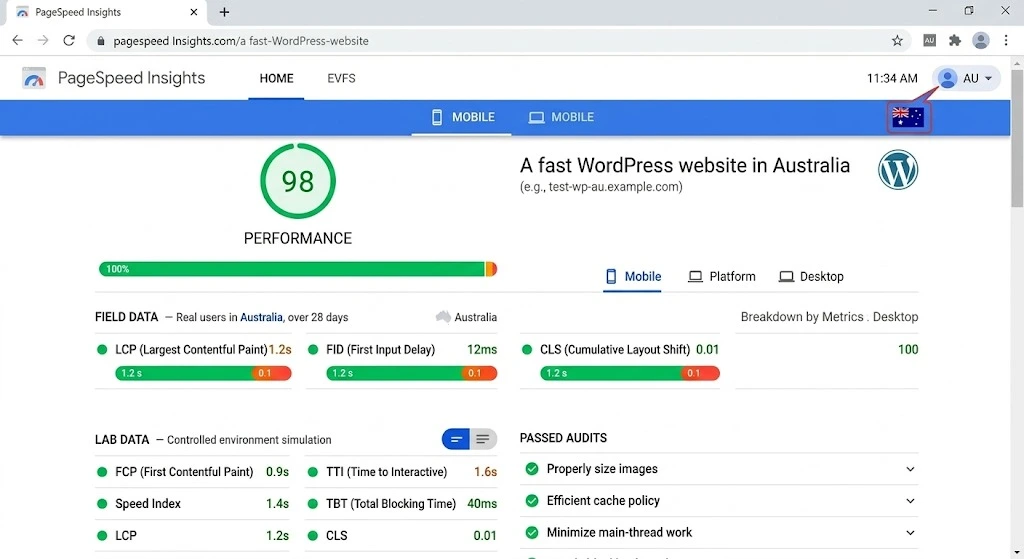Follow the Australia link in Field Data

261,317
